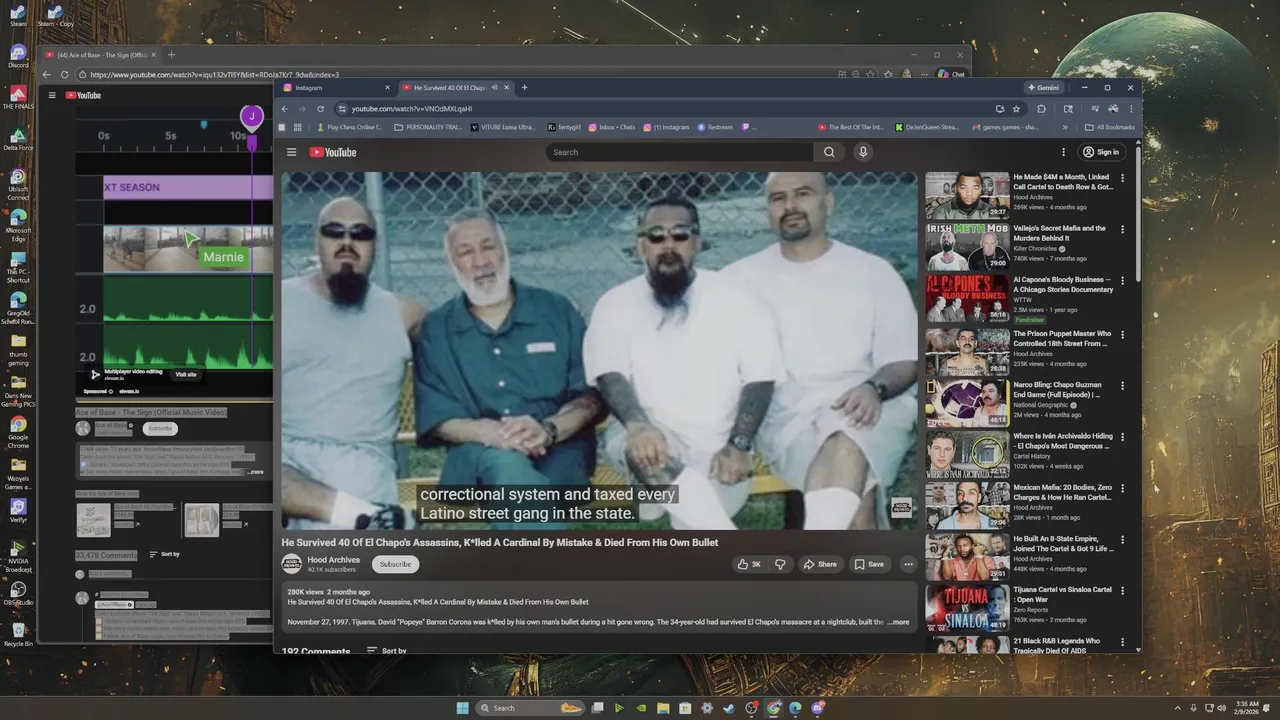Open File Explorer from the taskbar
Image resolution: width=1280 pixels, height=720 pixels.
[x=663, y=708]
